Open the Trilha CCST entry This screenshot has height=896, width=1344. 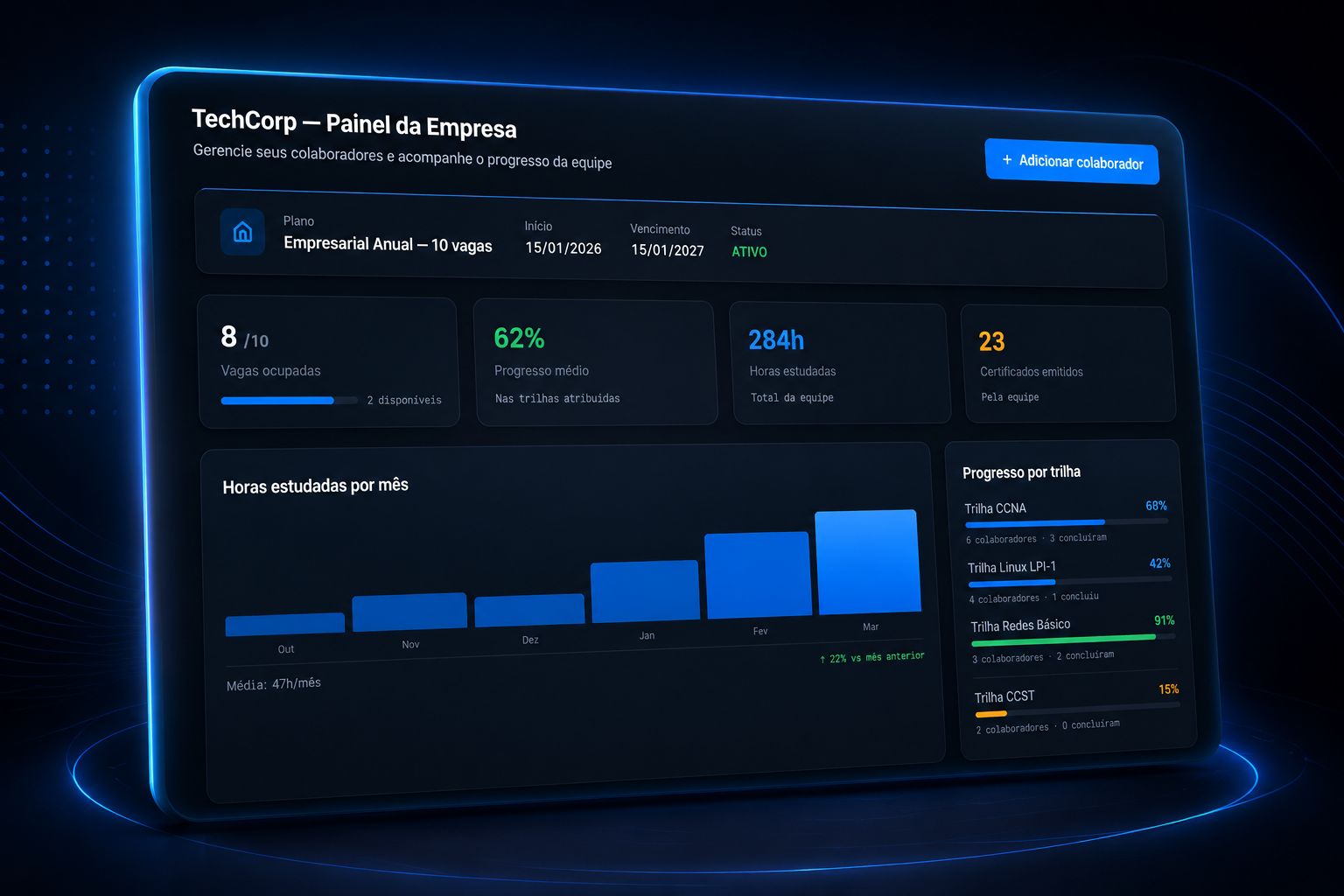(x=1077, y=710)
